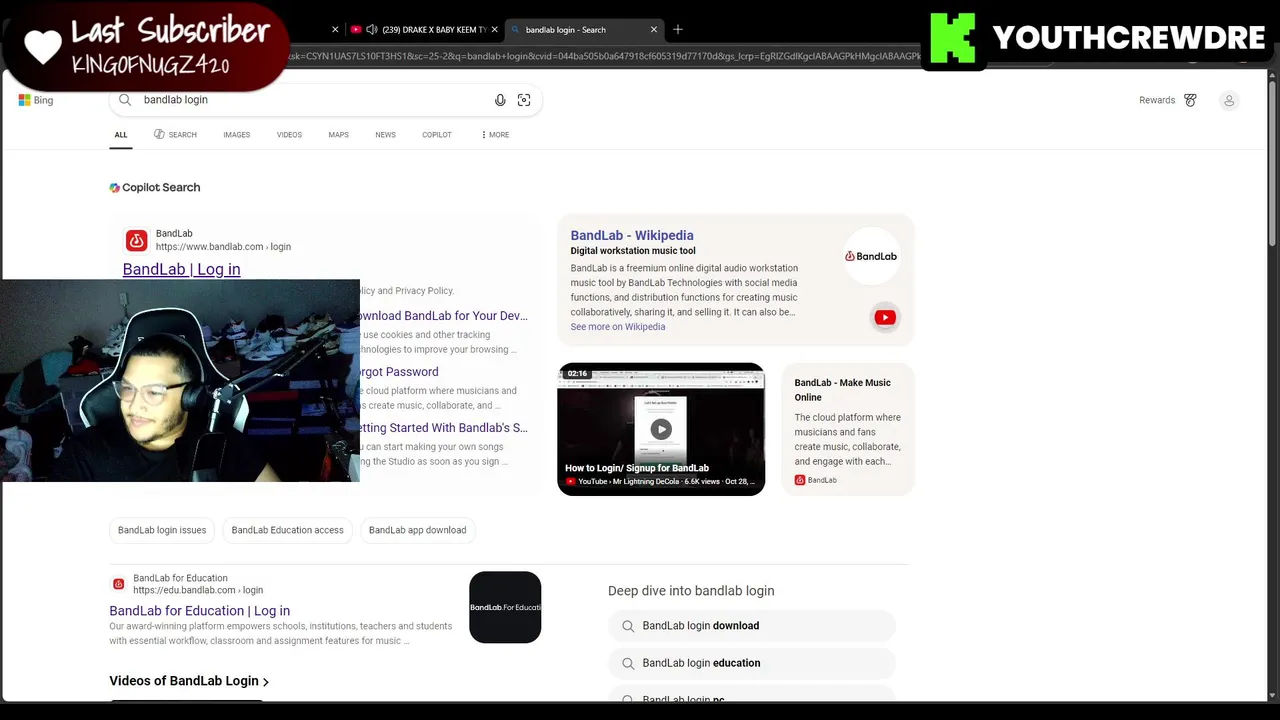Switch to IMAGES results
Screen dimensions: 1280x720
[x=237, y=135]
